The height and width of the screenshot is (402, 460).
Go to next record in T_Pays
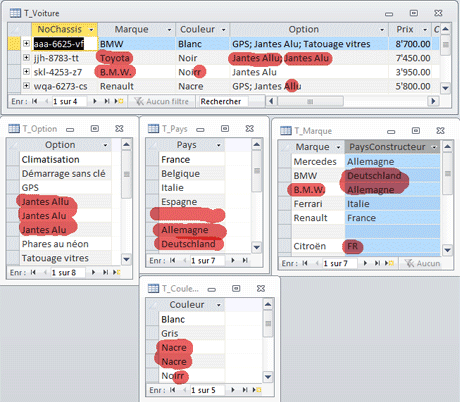[x=233, y=260]
